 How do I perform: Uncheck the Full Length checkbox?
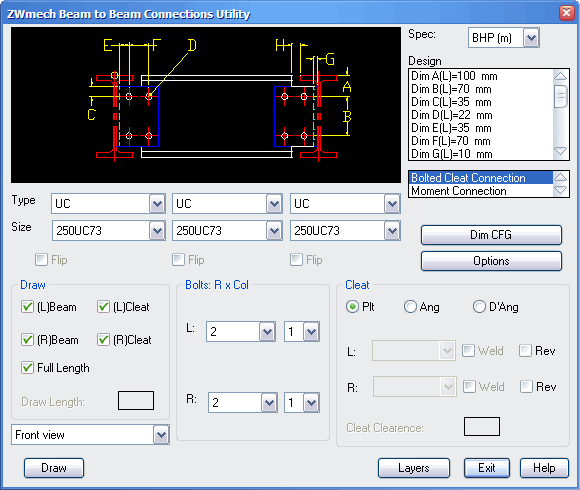tap(27, 368)
